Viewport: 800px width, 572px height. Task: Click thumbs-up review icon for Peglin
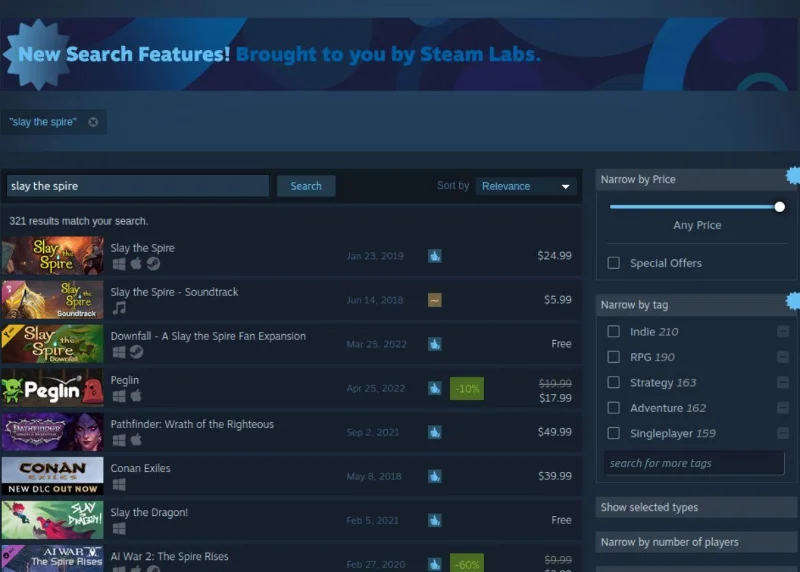(435, 388)
